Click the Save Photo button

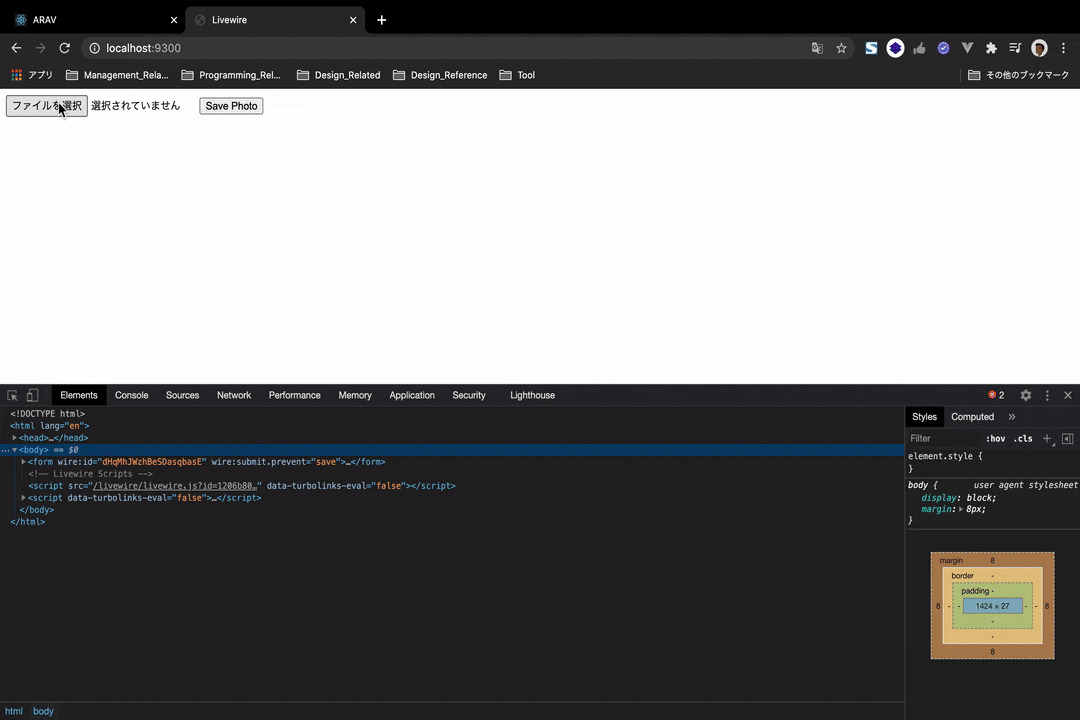click(231, 106)
